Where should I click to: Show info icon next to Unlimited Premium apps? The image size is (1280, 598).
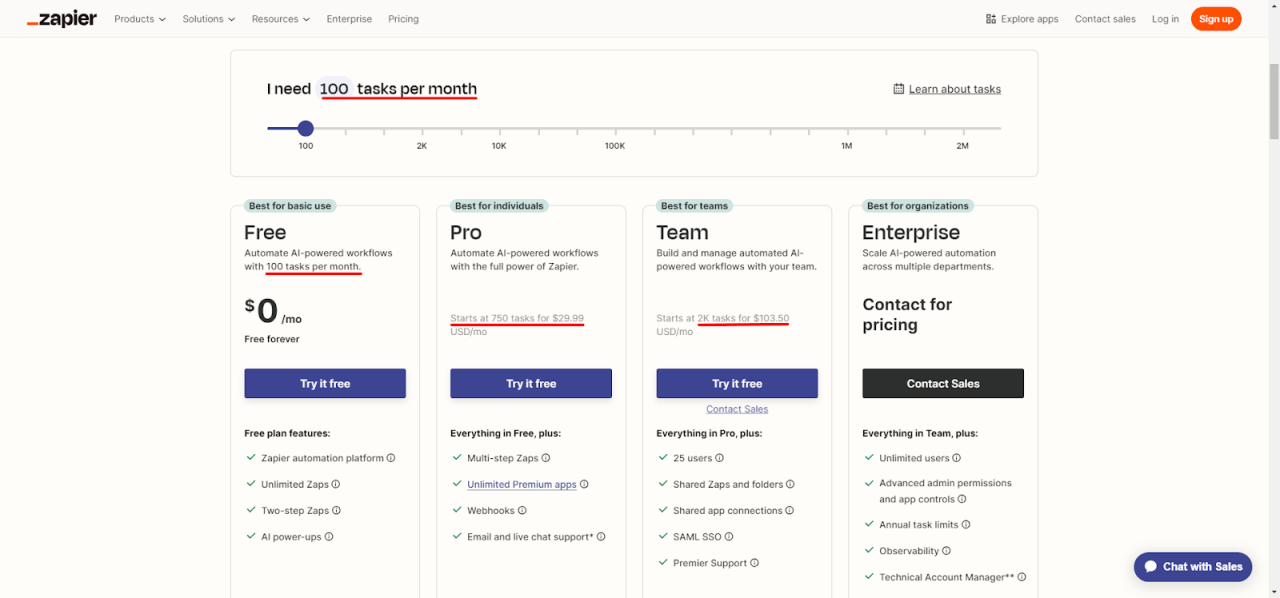pos(584,484)
